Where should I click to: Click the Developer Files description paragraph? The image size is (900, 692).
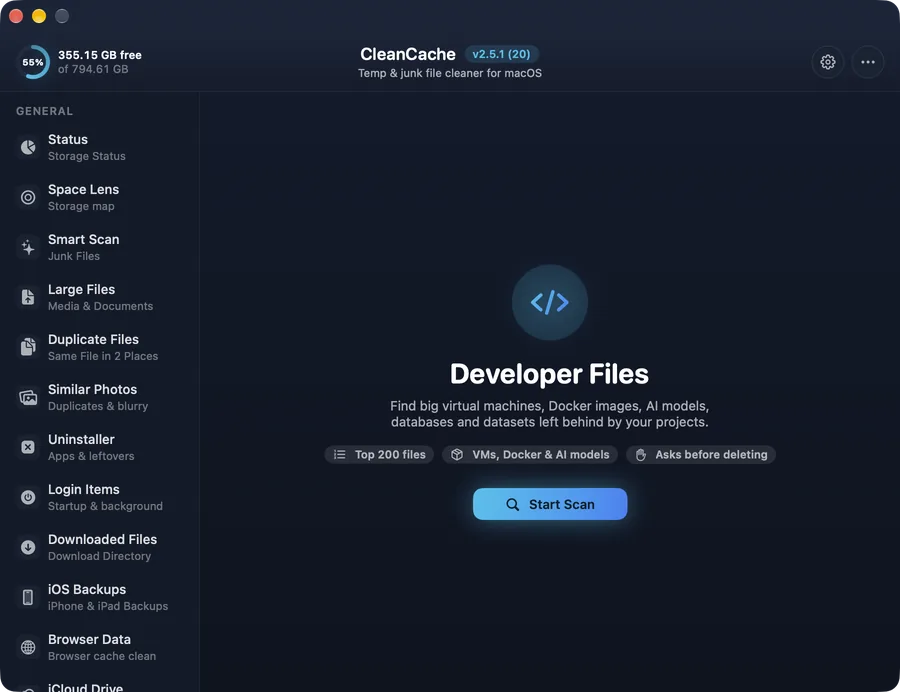click(550, 414)
